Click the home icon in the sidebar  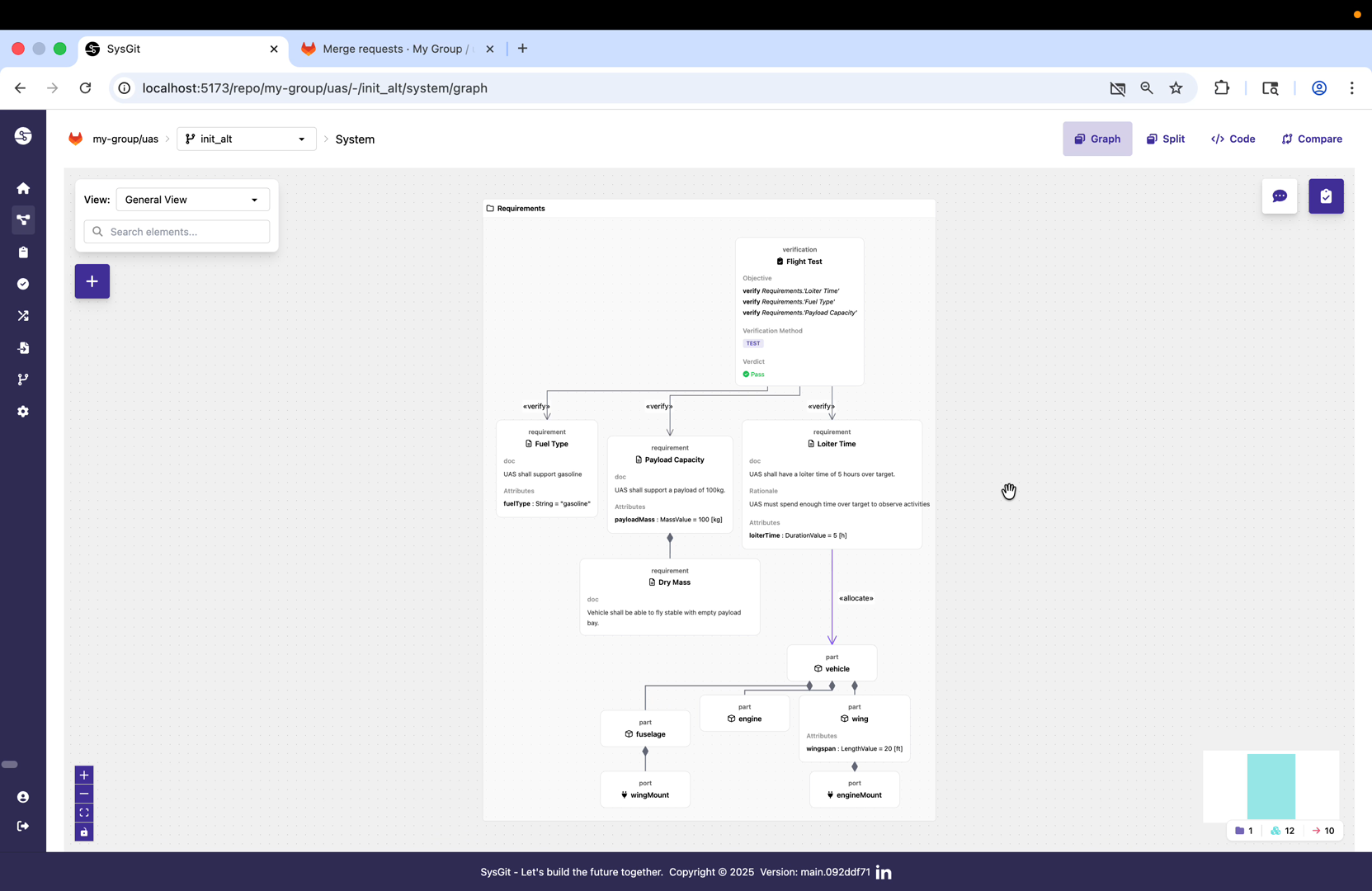tap(24, 188)
